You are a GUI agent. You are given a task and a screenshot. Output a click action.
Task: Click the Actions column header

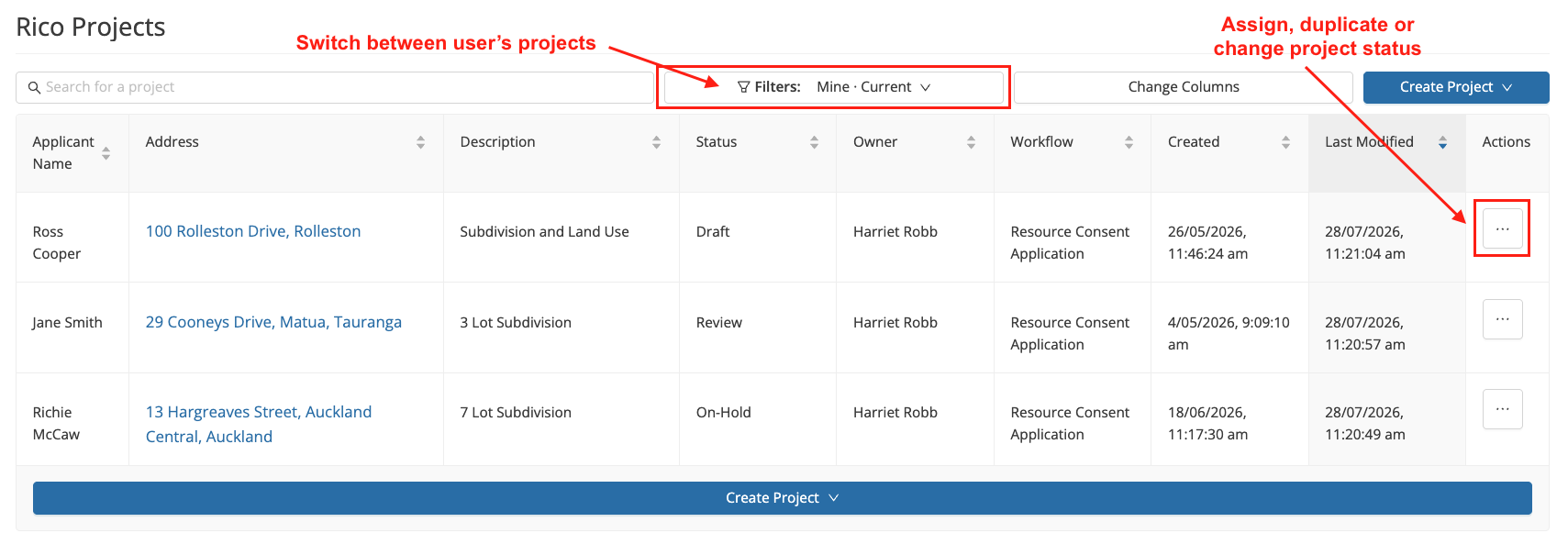[x=1506, y=142]
